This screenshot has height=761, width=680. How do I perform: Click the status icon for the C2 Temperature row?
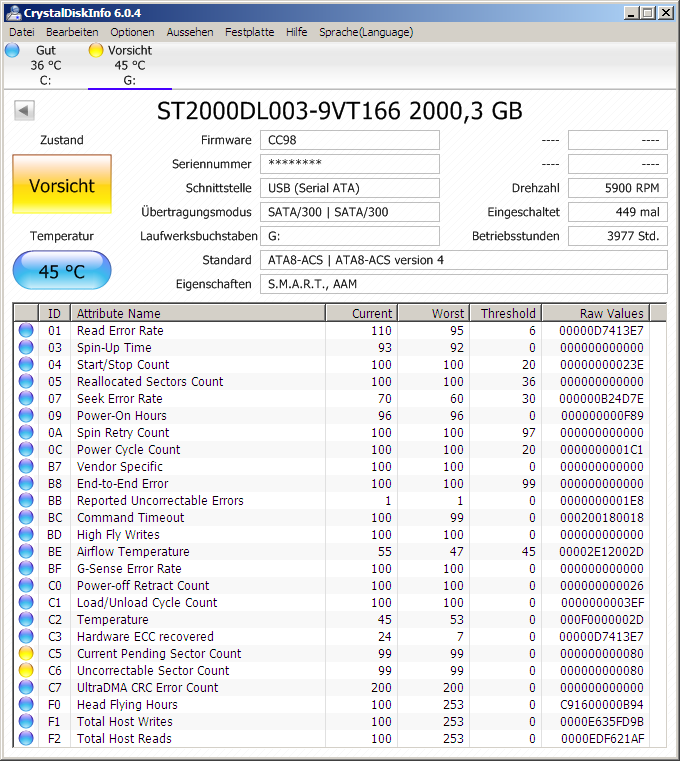click(x=26, y=619)
